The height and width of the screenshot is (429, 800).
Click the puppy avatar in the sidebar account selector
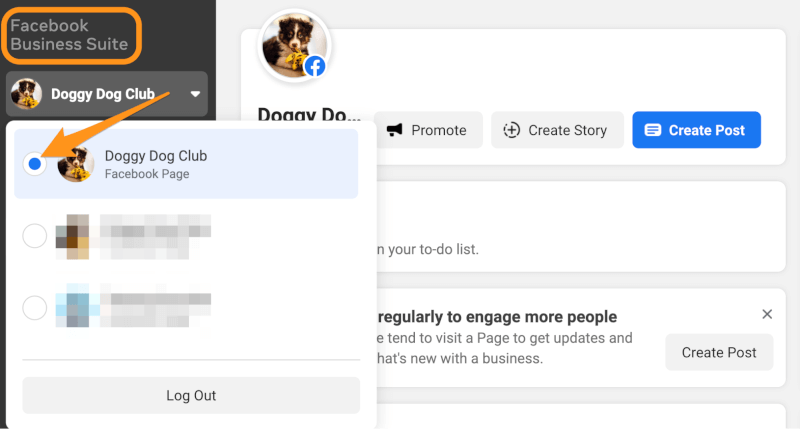27,94
